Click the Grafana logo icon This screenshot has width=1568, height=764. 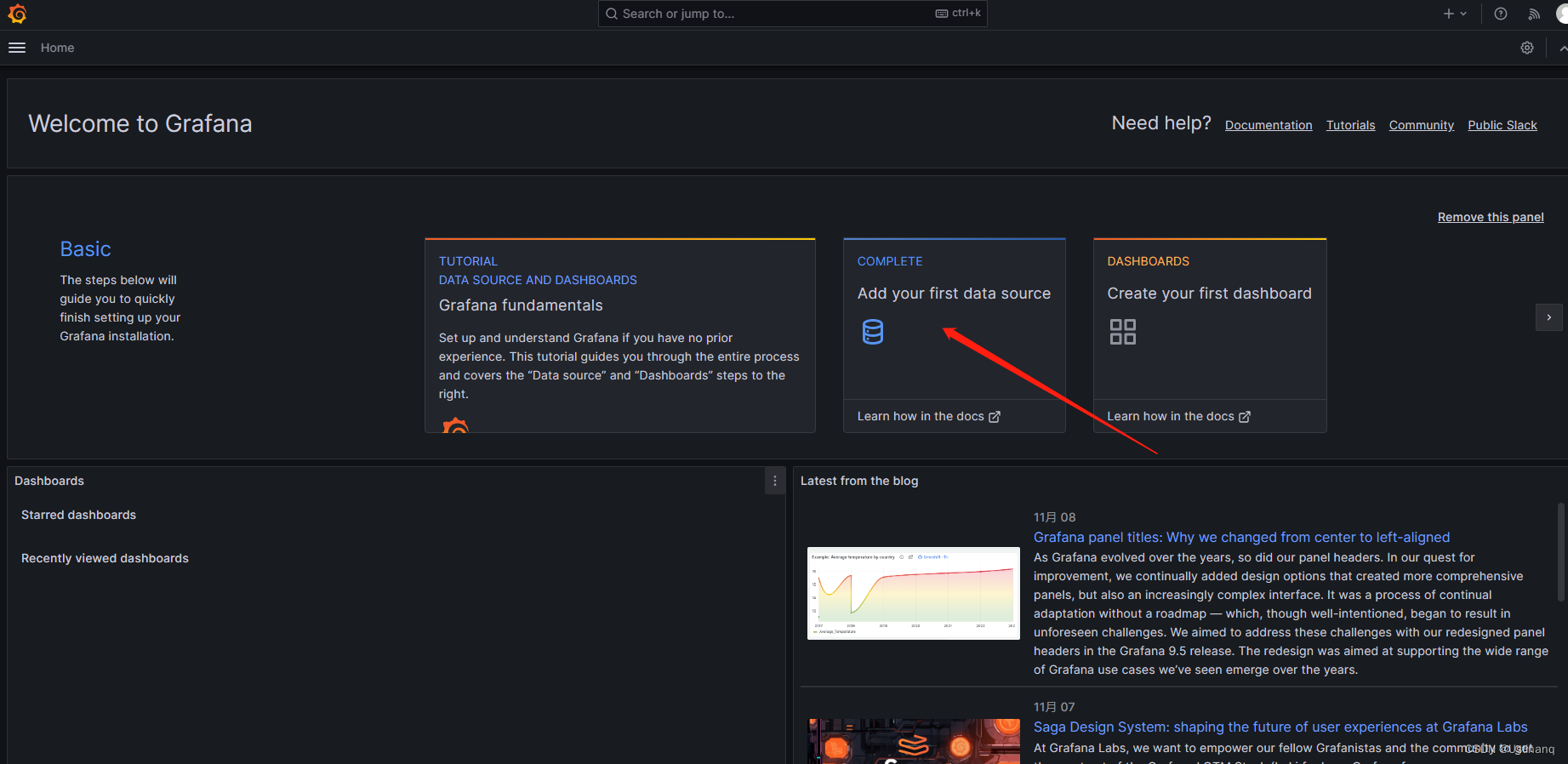(17, 14)
